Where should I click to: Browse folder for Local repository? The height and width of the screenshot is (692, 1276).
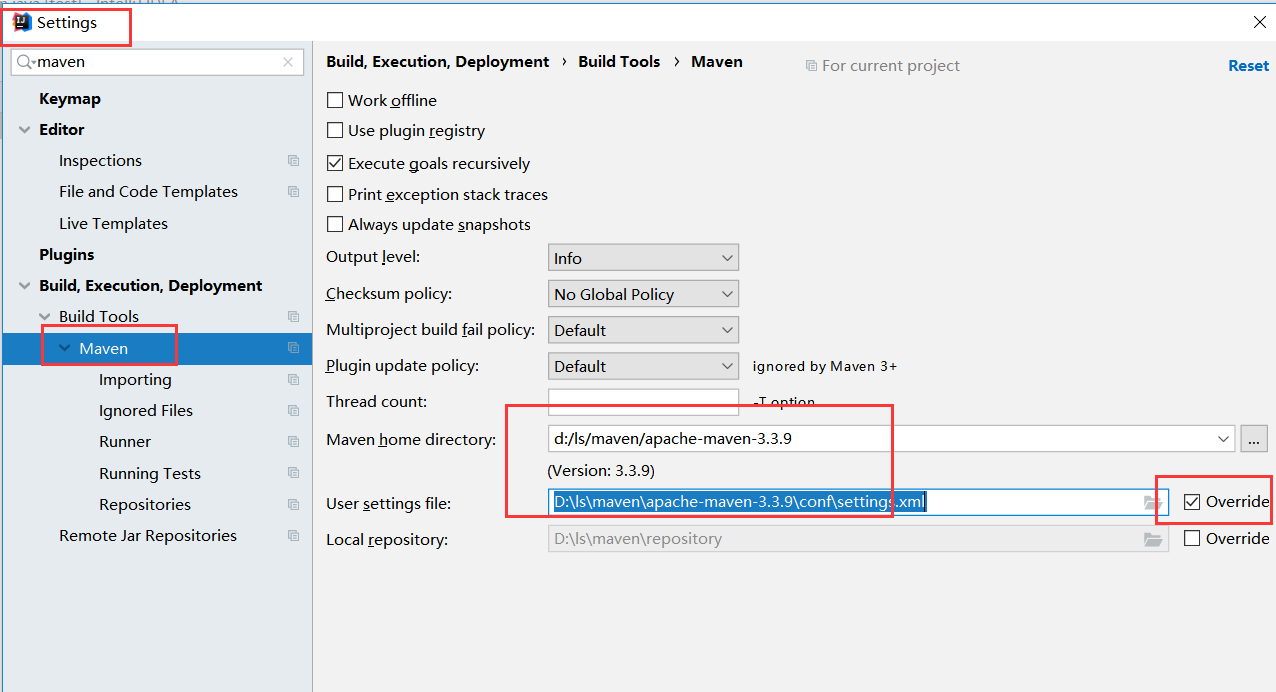tap(1153, 539)
